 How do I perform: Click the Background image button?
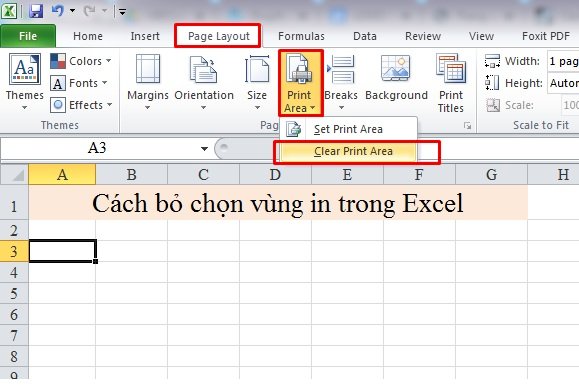(396, 78)
